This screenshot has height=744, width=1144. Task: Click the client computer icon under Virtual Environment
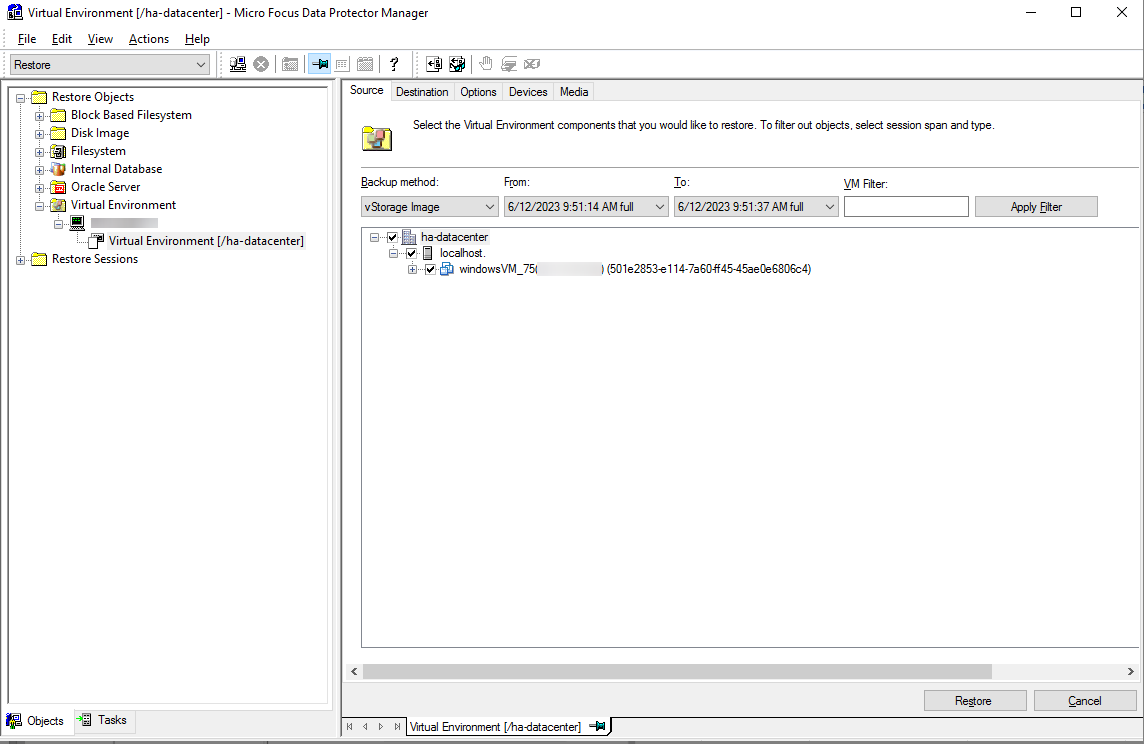pyautogui.click(x=77, y=222)
